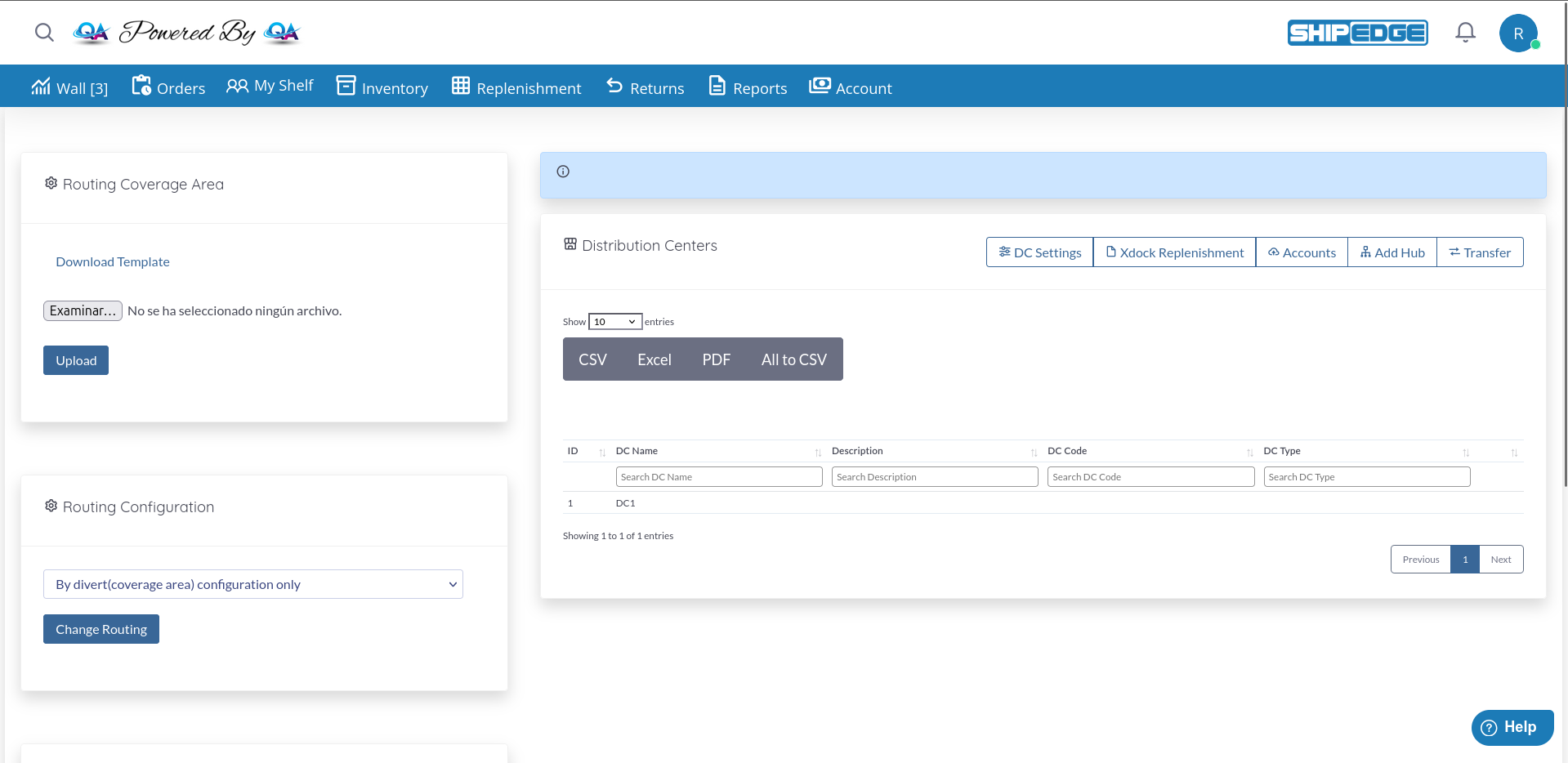
Task: Expand the routing configuration dropdown
Action: pyautogui.click(x=252, y=584)
